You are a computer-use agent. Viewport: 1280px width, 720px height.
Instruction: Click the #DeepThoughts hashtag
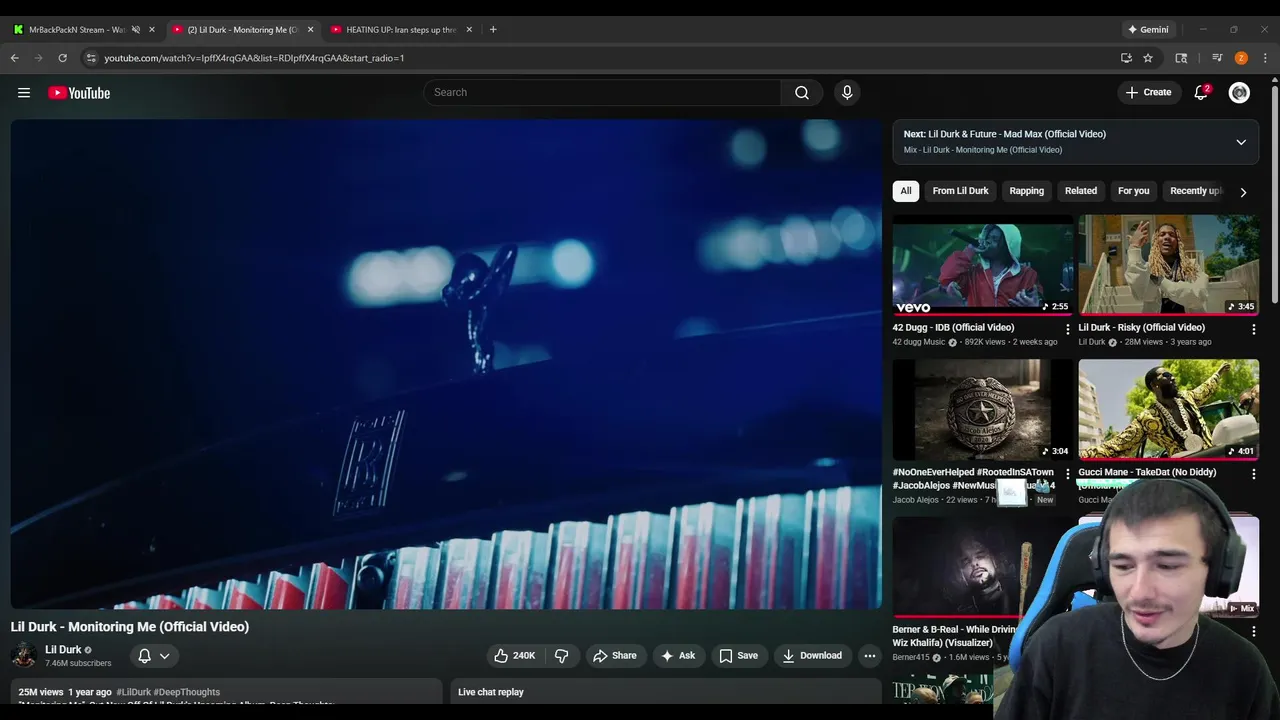[187, 692]
